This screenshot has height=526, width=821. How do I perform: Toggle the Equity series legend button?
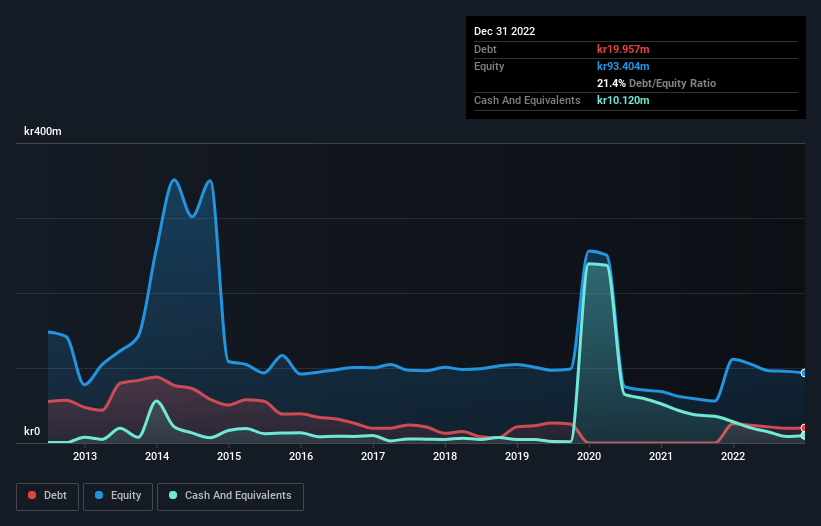coord(118,496)
